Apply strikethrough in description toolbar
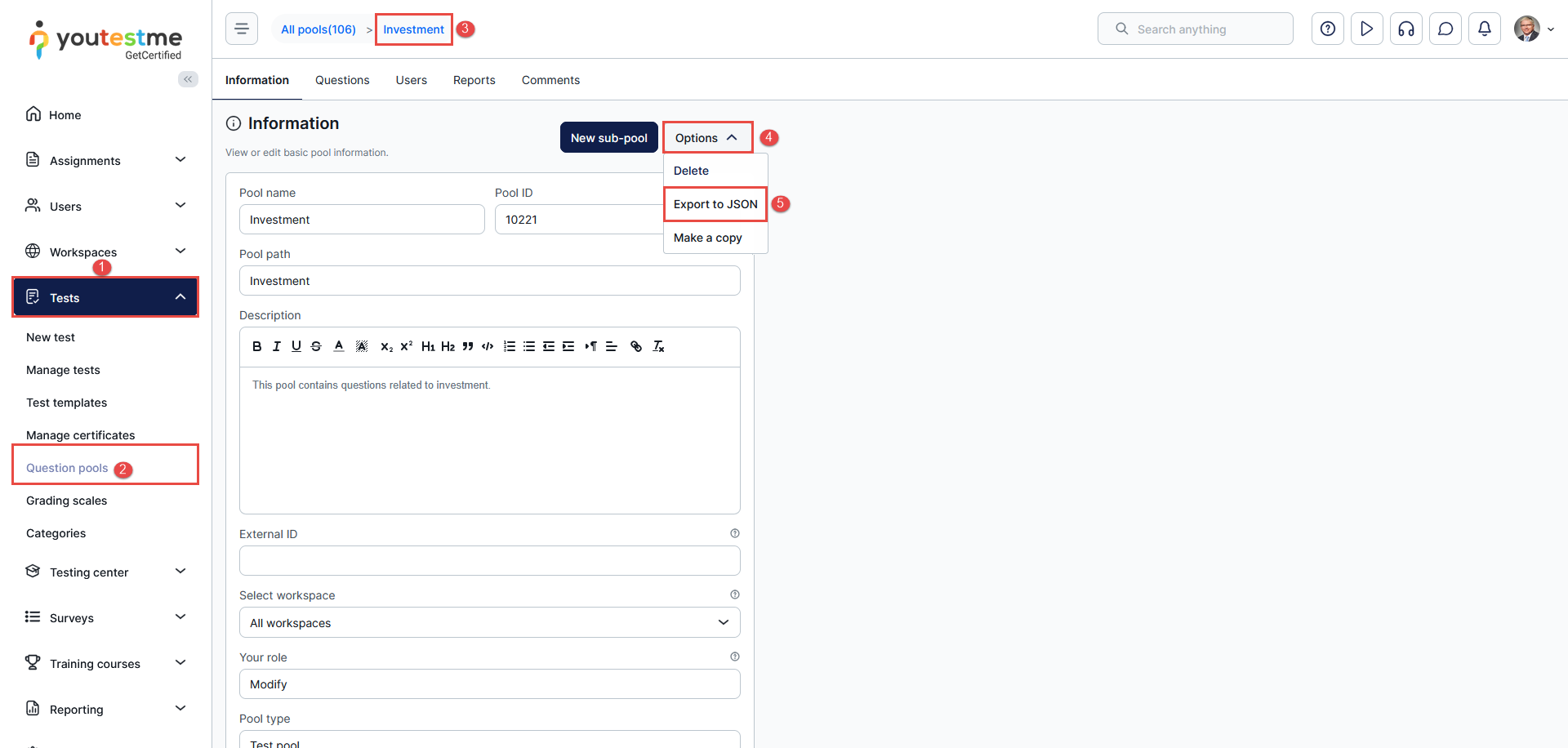The height and width of the screenshot is (748, 1568). (316, 346)
